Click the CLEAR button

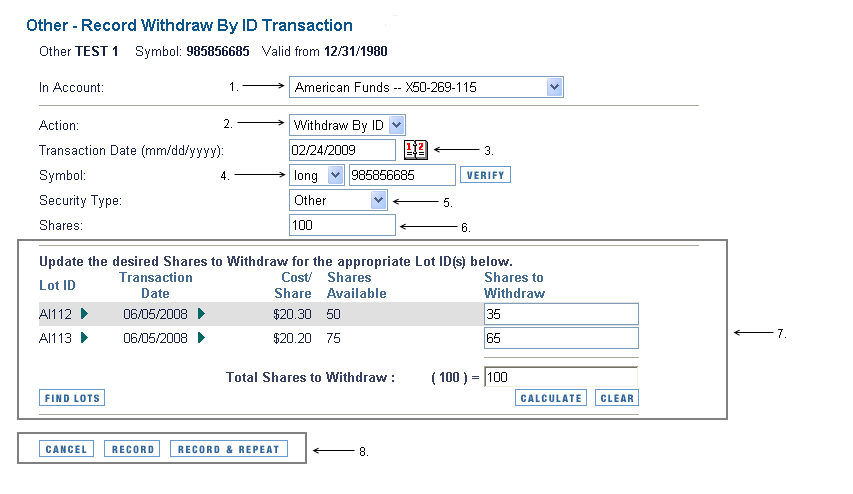click(617, 398)
